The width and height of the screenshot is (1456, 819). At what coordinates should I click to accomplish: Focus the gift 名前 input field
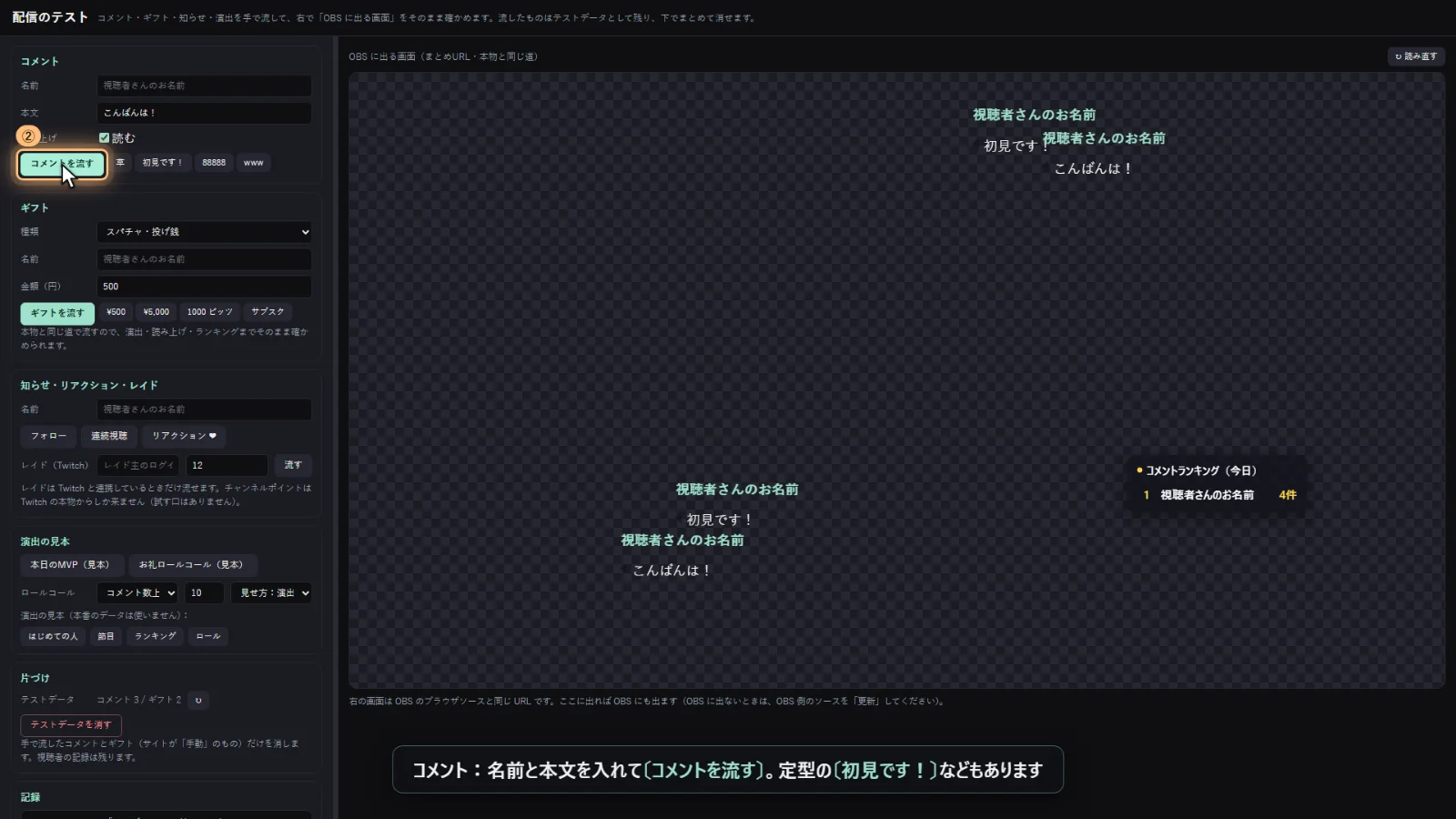click(204, 259)
